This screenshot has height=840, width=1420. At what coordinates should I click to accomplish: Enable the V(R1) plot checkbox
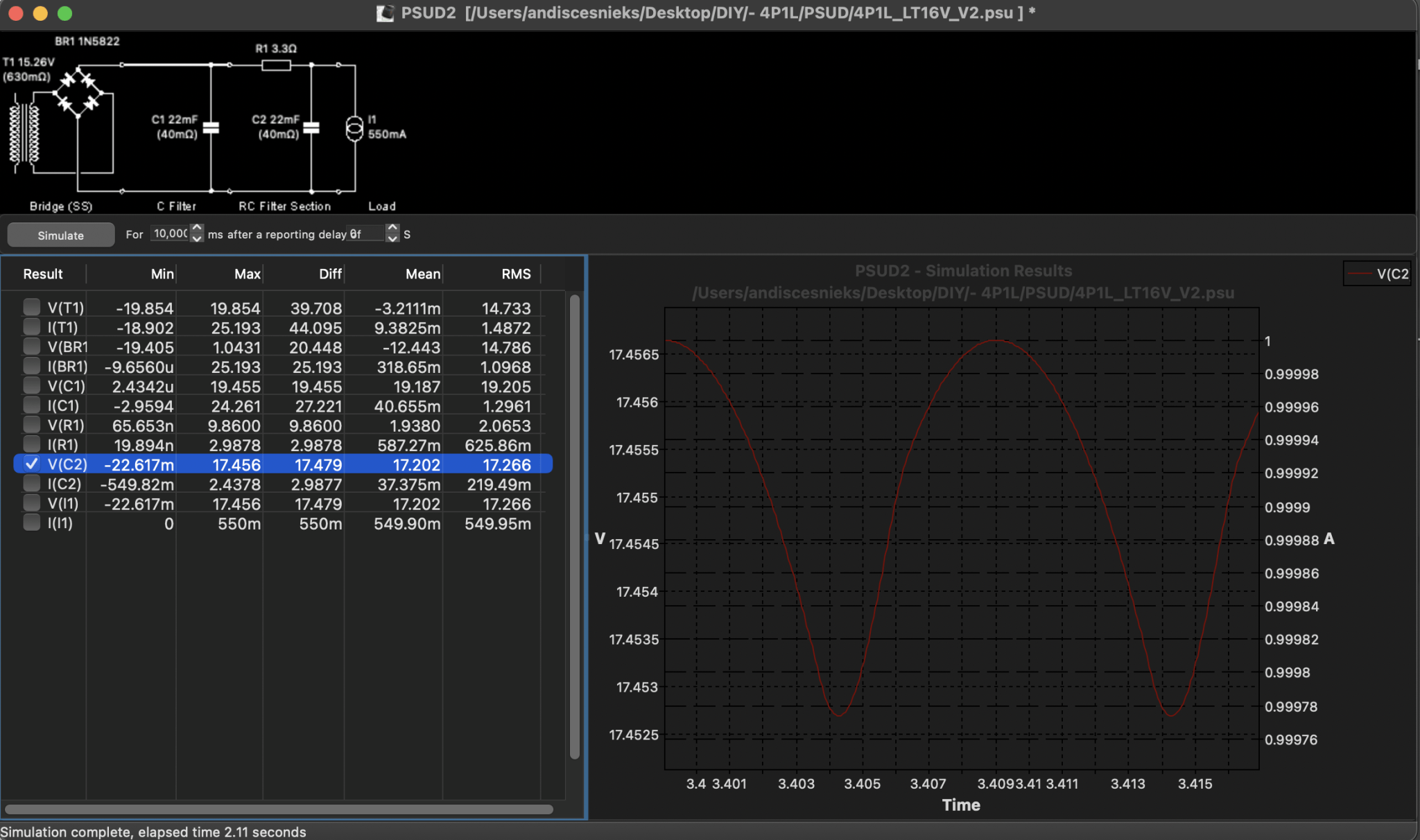[31, 423]
